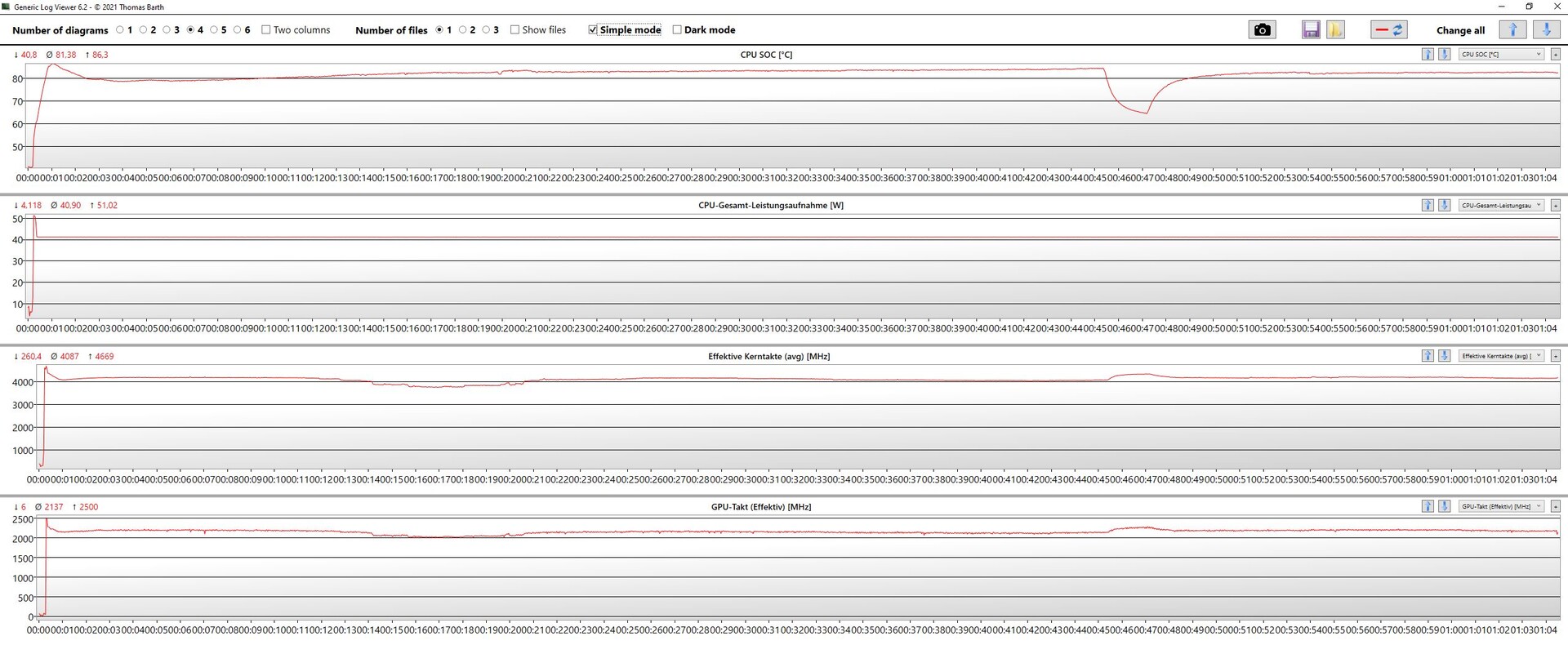Uncheck the Simple mode checkbox
Image resolution: width=1568 pixels, height=645 pixels.
[x=593, y=30]
